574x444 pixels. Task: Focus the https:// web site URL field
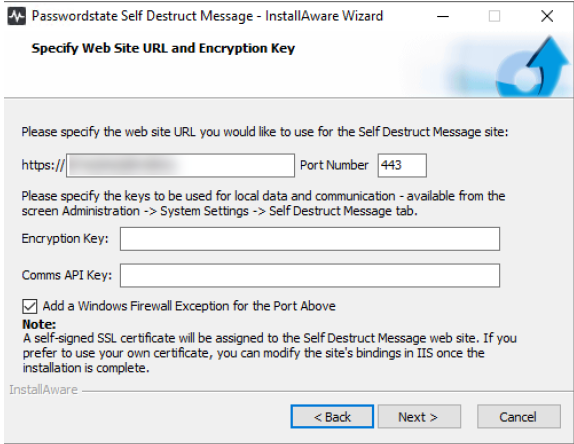click(x=180, y=165)
